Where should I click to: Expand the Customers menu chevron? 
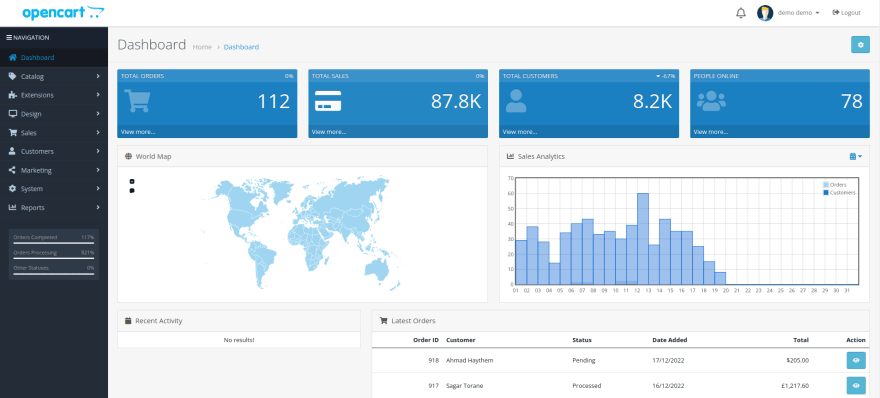click(x=98, y=151)
